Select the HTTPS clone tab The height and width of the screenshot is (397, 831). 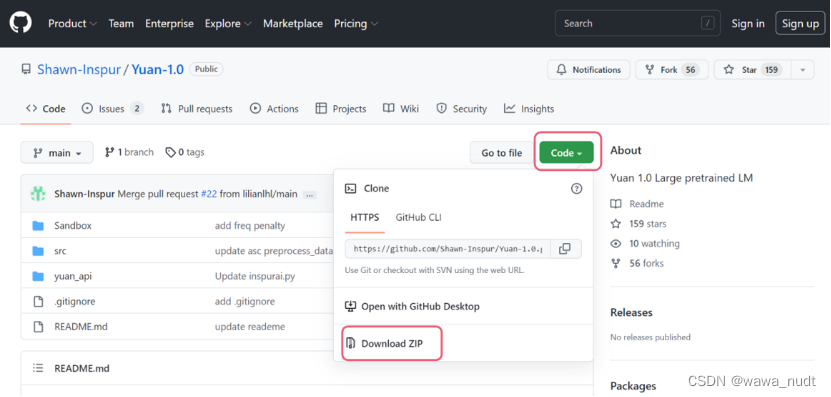(365, 217)
